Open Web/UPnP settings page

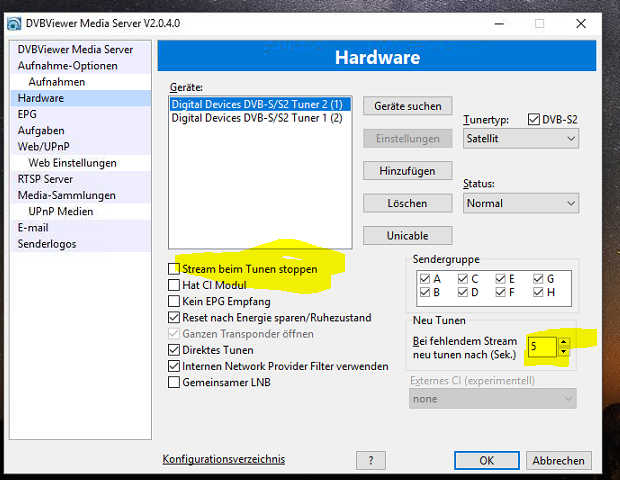pos(80,147)
